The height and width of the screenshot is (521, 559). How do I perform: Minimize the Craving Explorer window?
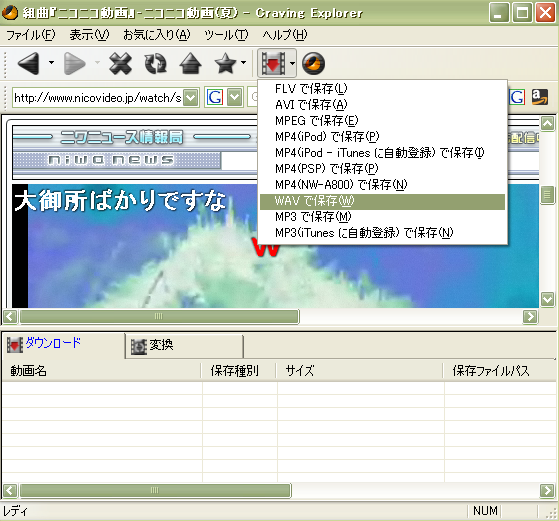tap(499, 13)
